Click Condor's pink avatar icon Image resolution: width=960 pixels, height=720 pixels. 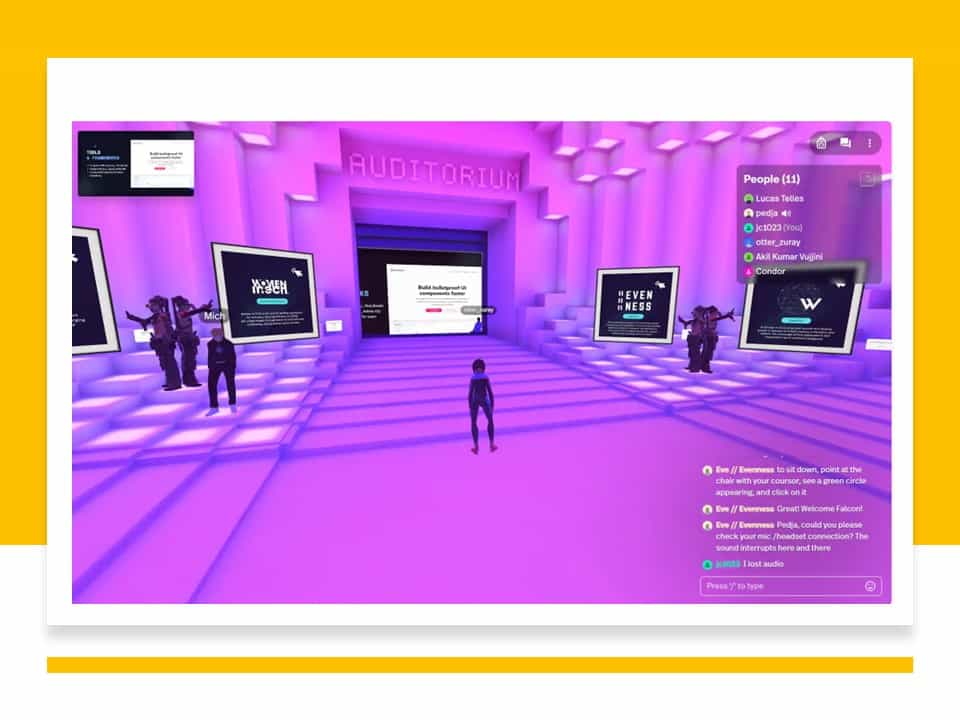(x=748, y=271)
